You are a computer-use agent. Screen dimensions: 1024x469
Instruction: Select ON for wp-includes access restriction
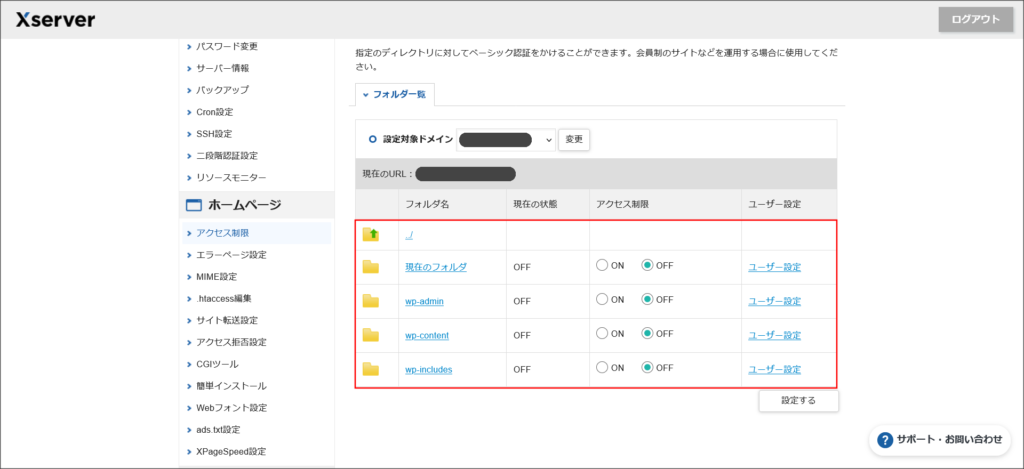601,367
